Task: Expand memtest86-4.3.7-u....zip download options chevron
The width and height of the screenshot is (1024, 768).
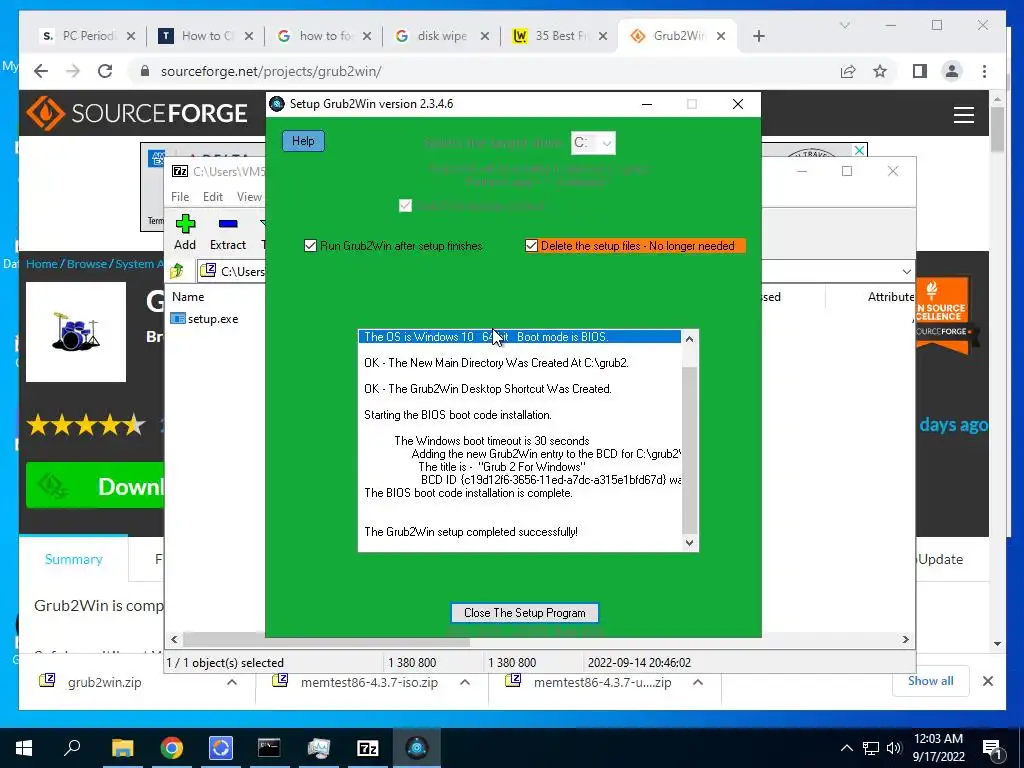Action: (x=697, y=682)
